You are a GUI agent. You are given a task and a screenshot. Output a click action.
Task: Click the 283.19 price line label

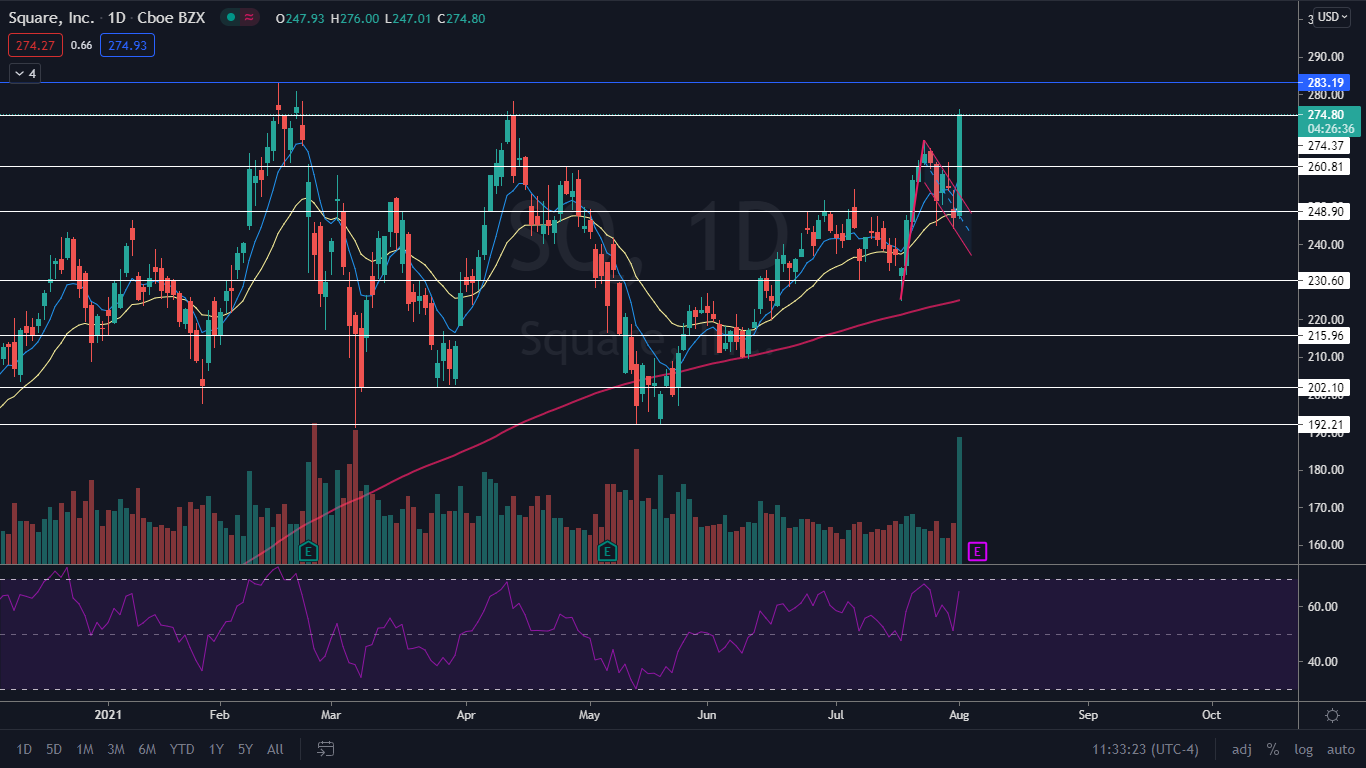[x=1325, y=83]
